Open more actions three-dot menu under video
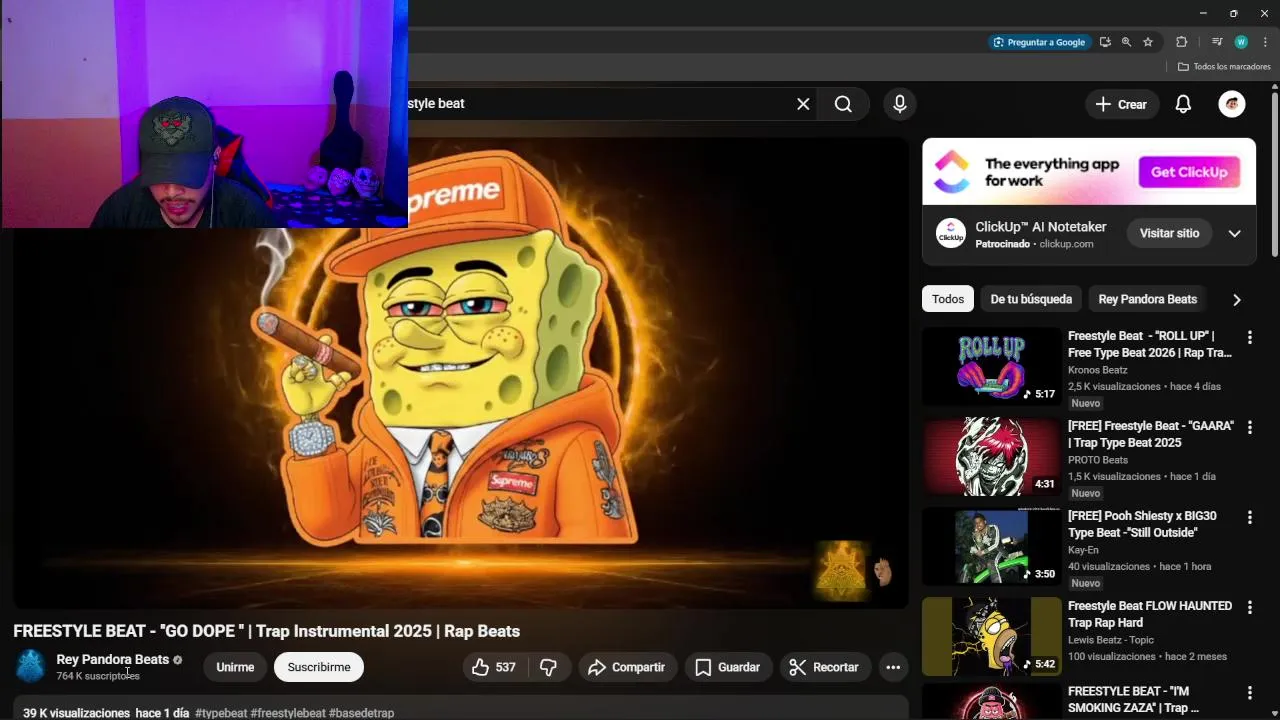Screen dimensions: 1280x720 893,667
